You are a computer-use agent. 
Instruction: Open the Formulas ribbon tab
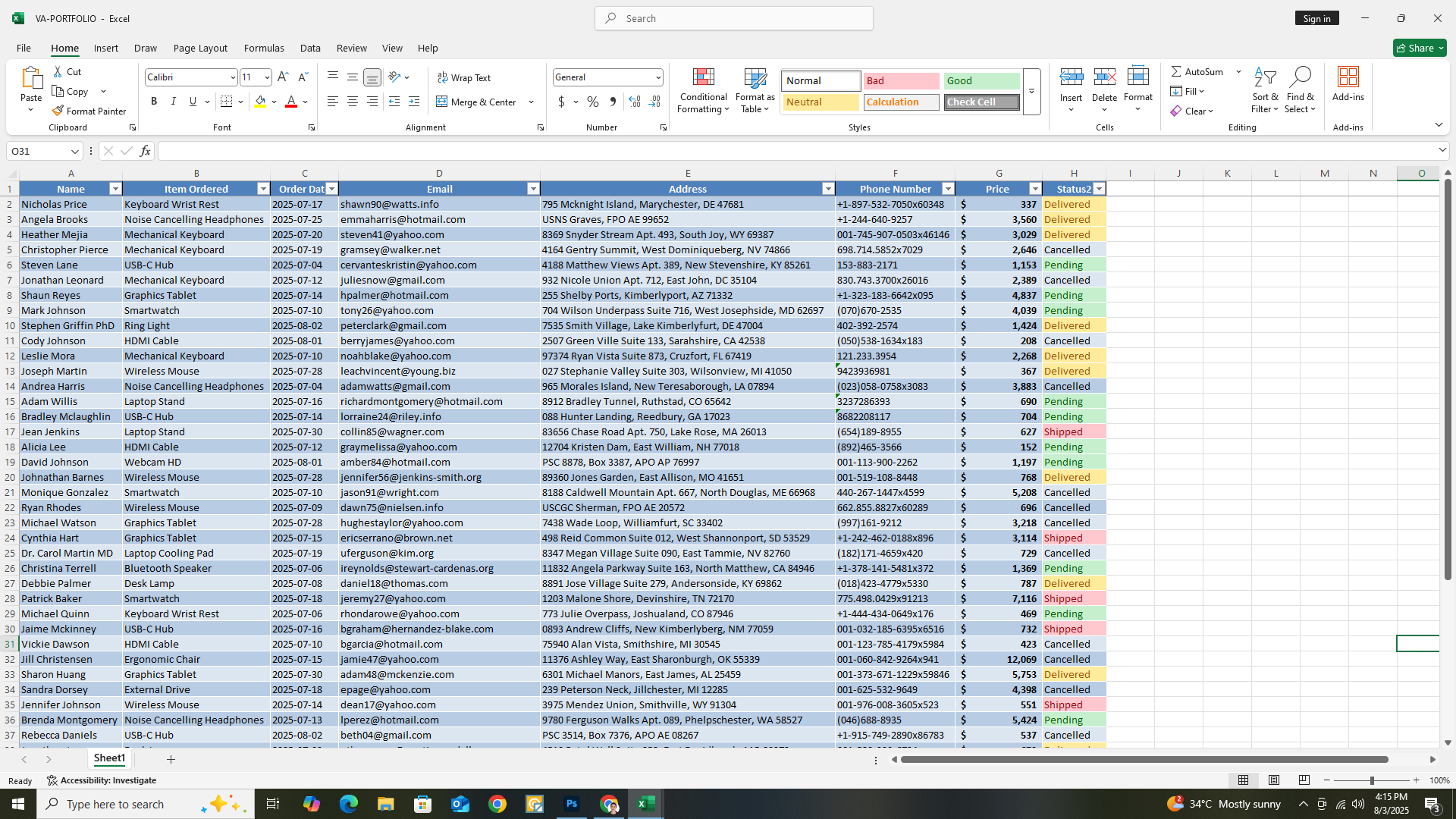(x=264, y=48)
